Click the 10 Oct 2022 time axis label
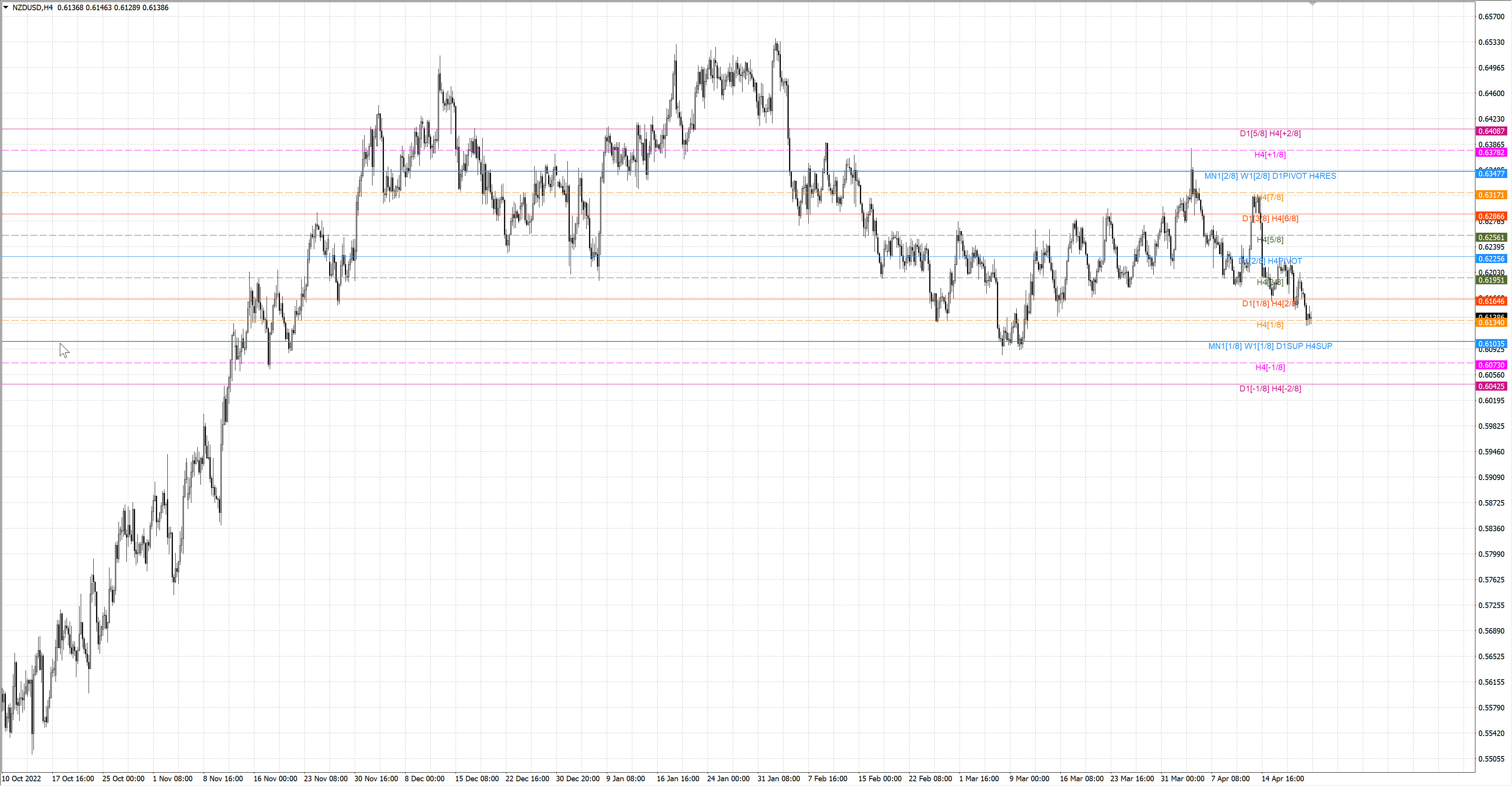Viewport: 1512px width, 786px height. click(22, 779)
